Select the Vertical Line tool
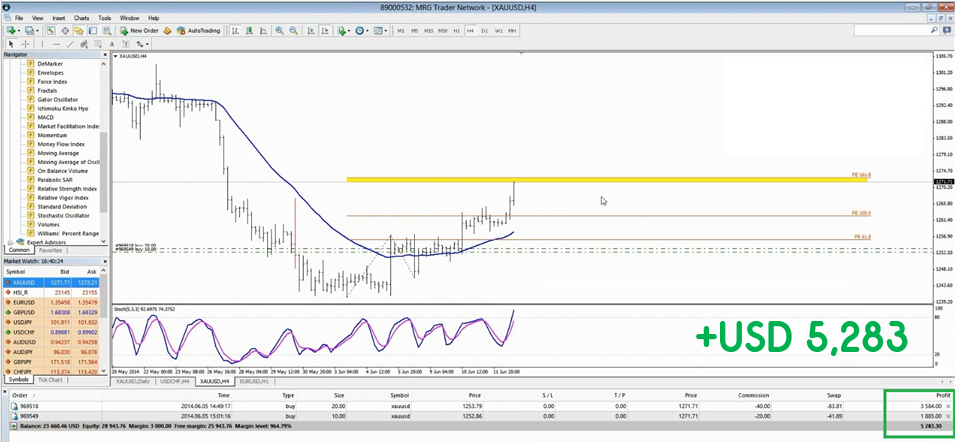 41,44
